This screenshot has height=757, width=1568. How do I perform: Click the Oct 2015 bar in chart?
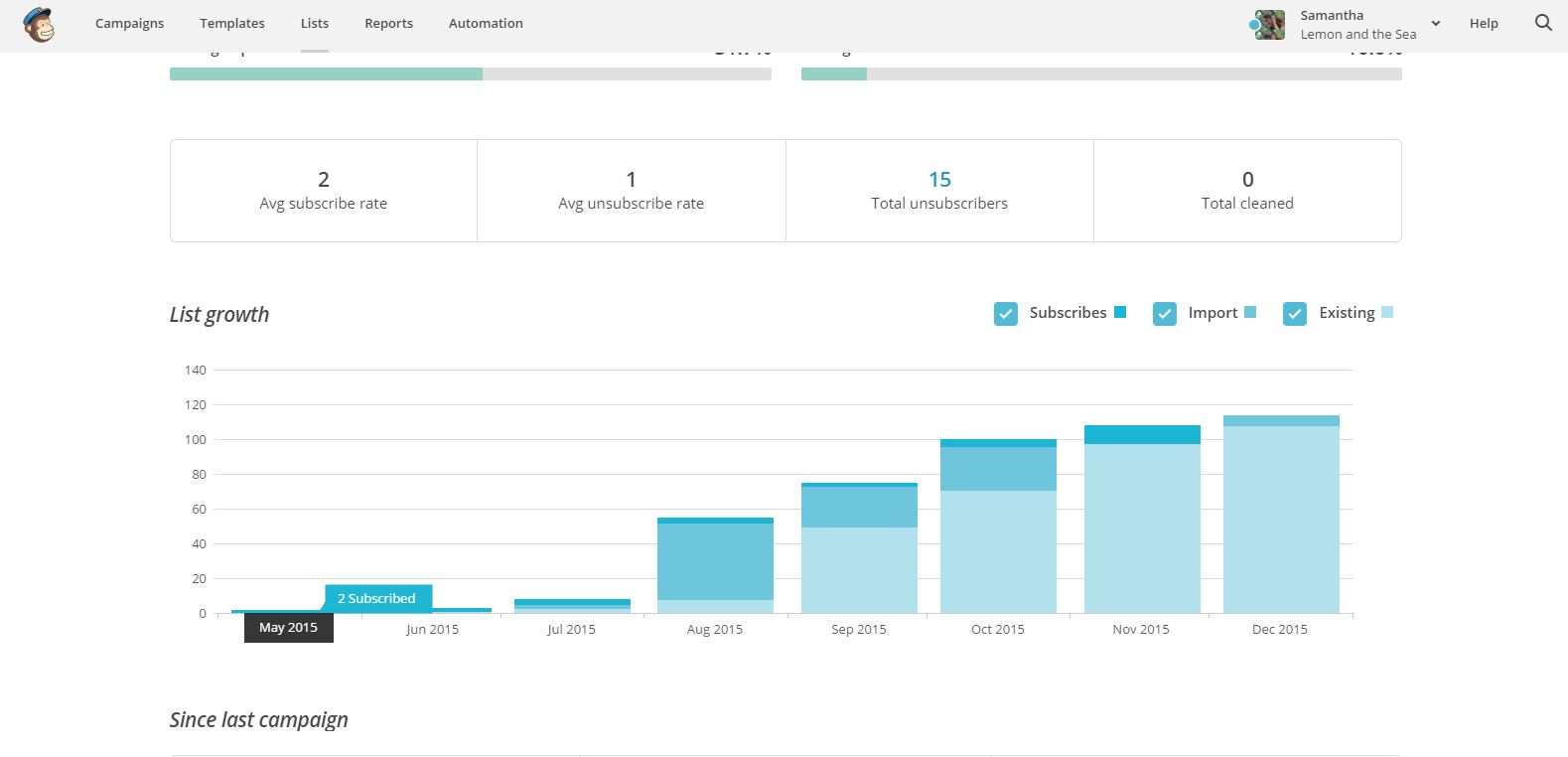[x=998, y=526]
